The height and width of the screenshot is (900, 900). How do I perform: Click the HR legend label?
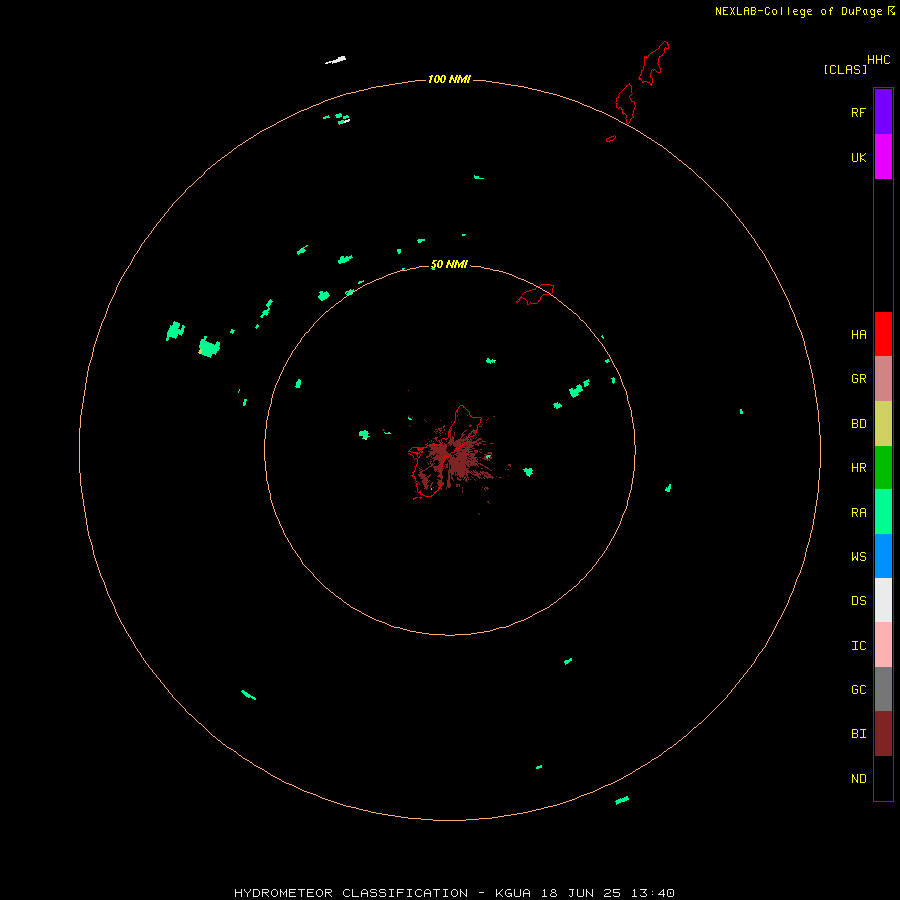click(x=859, y=468)
